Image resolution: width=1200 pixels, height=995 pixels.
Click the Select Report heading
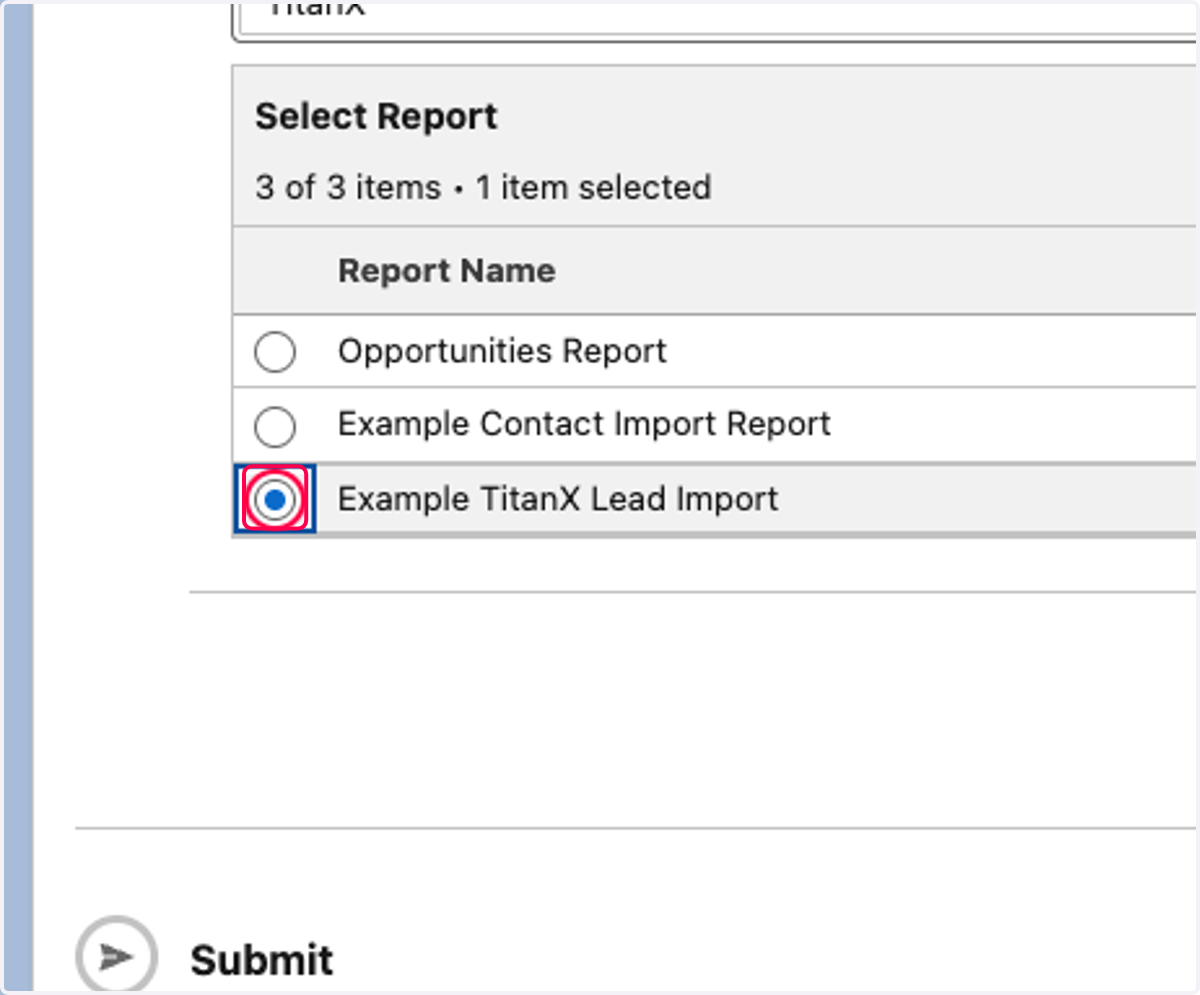pyautogui.click(x=376, y=117)
